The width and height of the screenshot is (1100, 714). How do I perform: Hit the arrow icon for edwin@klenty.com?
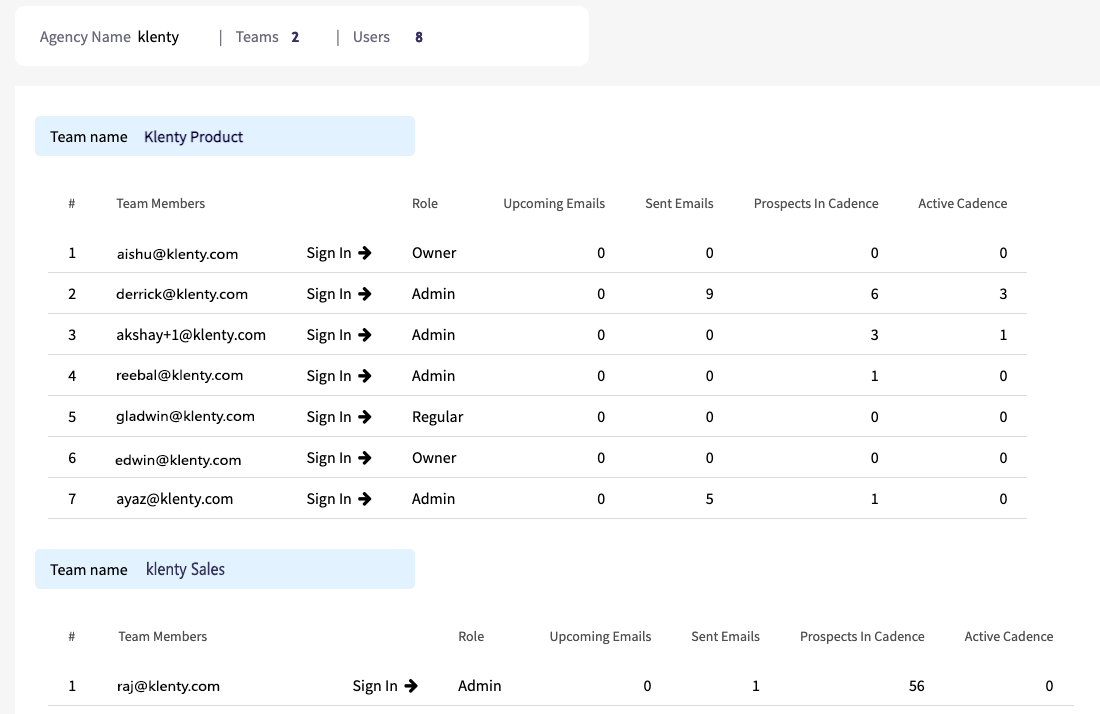pos(365,458)
